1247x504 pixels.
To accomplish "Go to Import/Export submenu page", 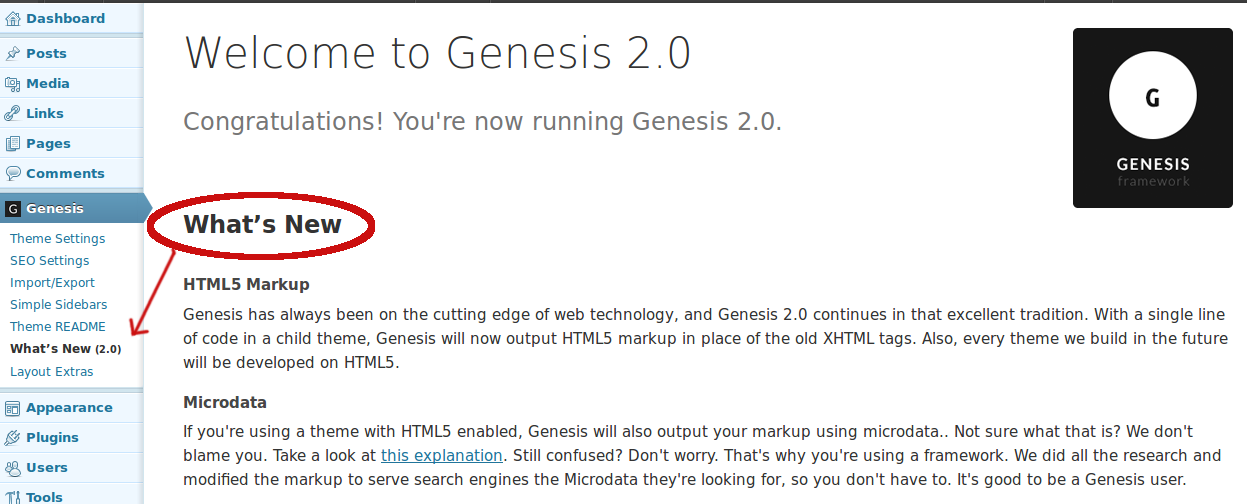I will click(x=52, y=282).
